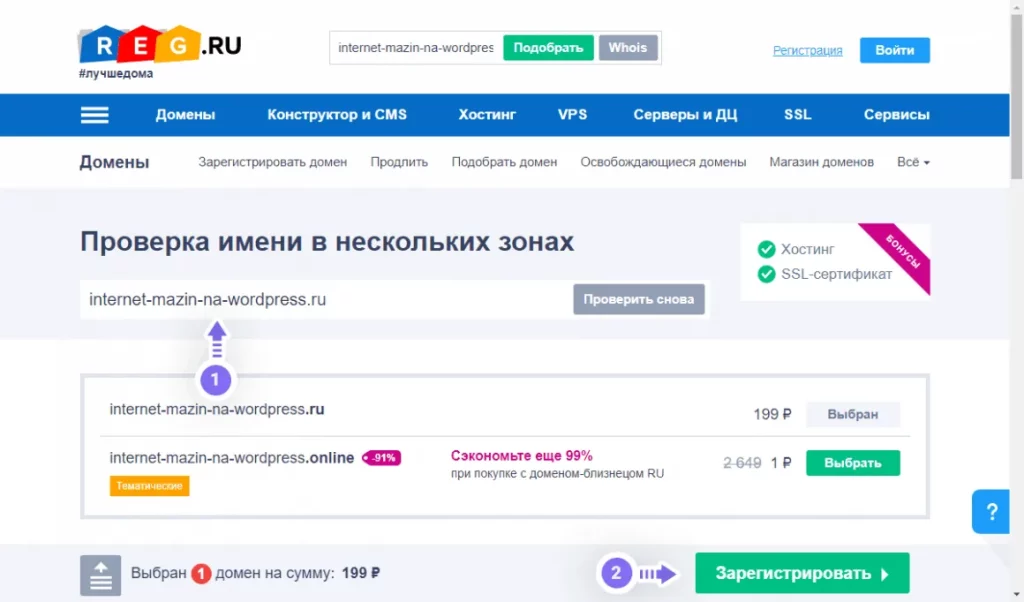Select the .online domain with Выбрать
Image resolution: width=1024 pixels, height=602 pixels.
click(x=852, y=463)
